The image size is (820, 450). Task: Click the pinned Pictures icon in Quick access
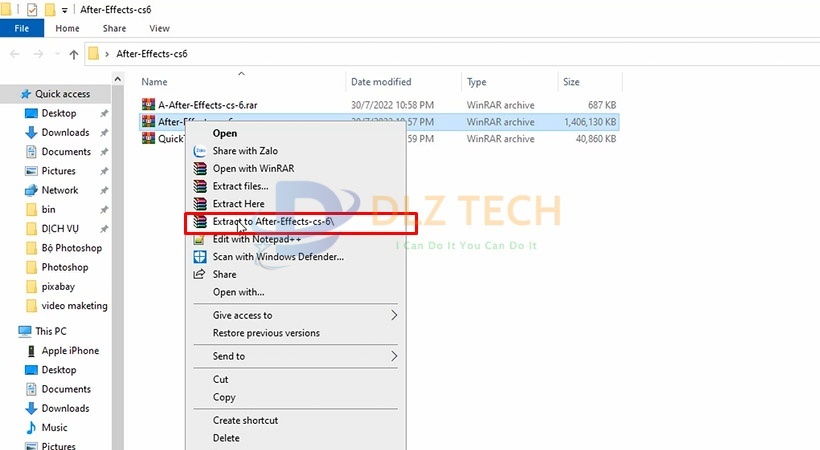pyautogui.click(x=31, y=171)
